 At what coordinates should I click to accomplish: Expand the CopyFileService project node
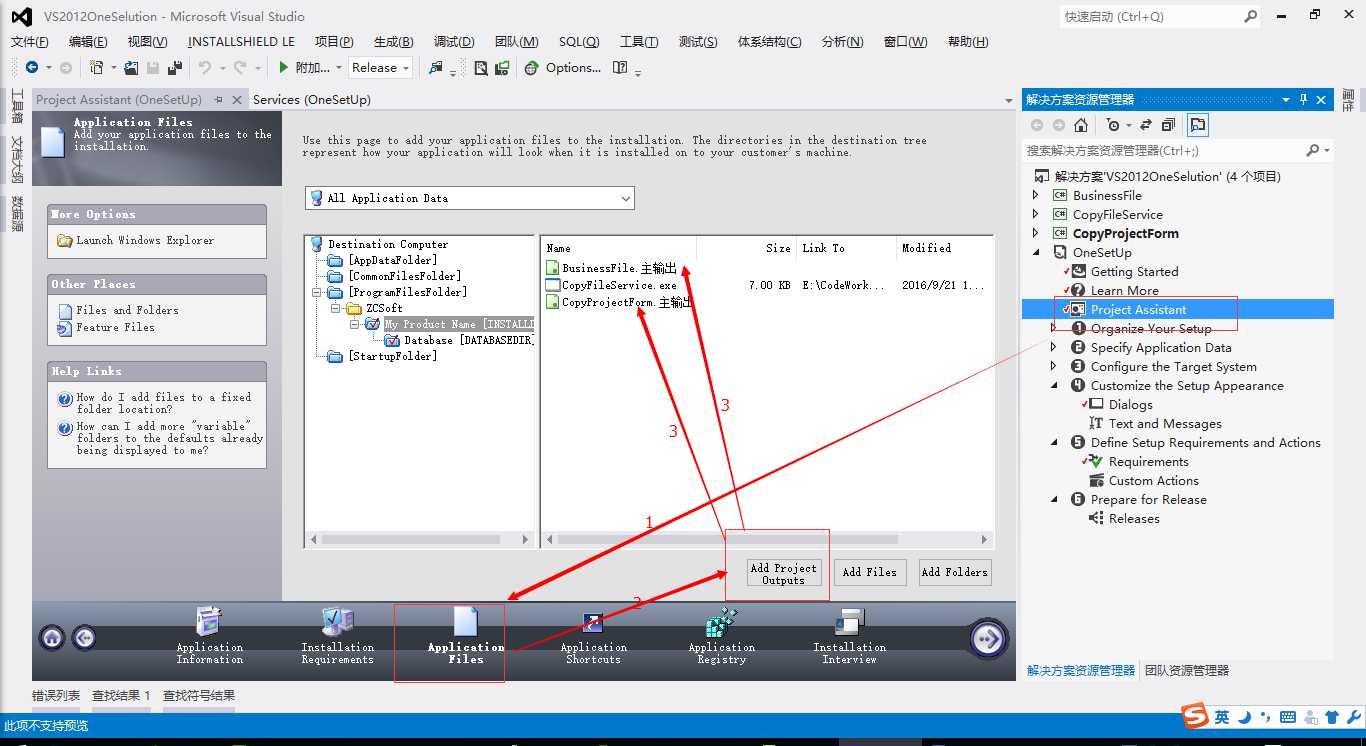1036,214
